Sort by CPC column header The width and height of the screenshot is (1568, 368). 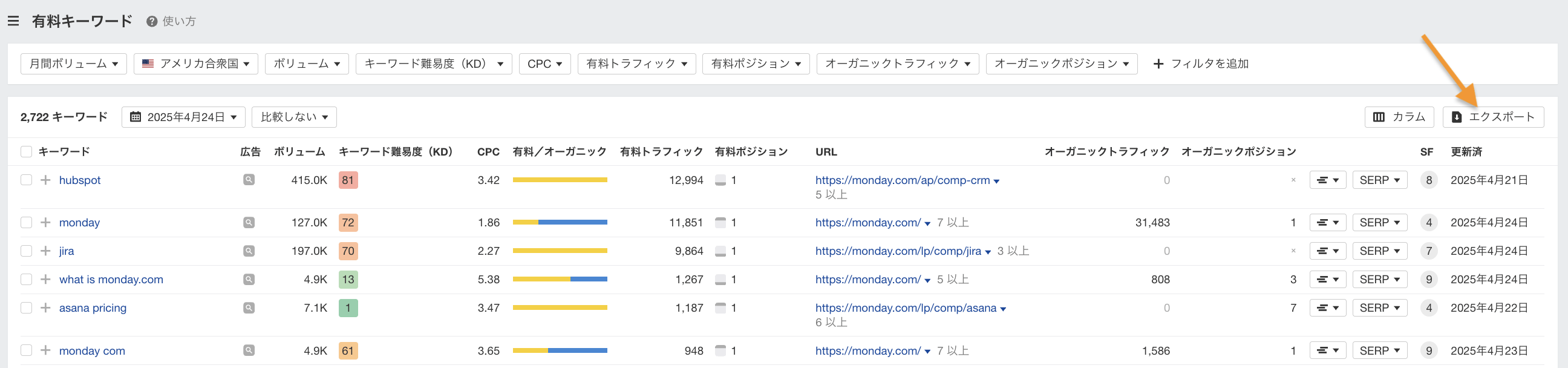coord(488,152)
